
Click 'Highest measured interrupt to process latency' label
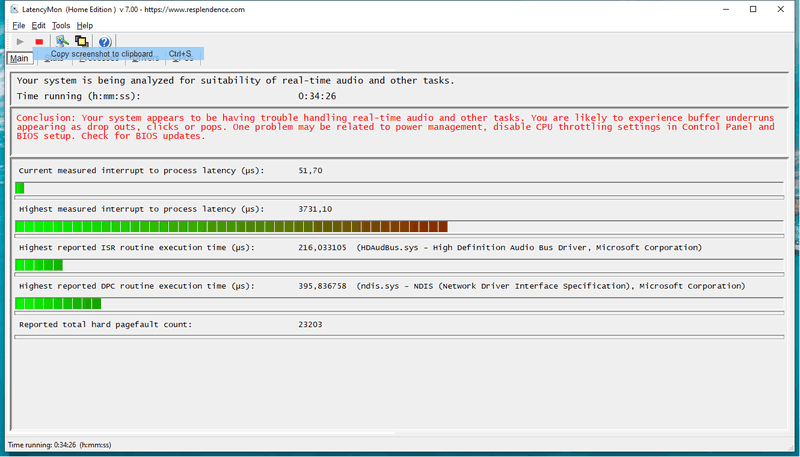coord(142,209)
